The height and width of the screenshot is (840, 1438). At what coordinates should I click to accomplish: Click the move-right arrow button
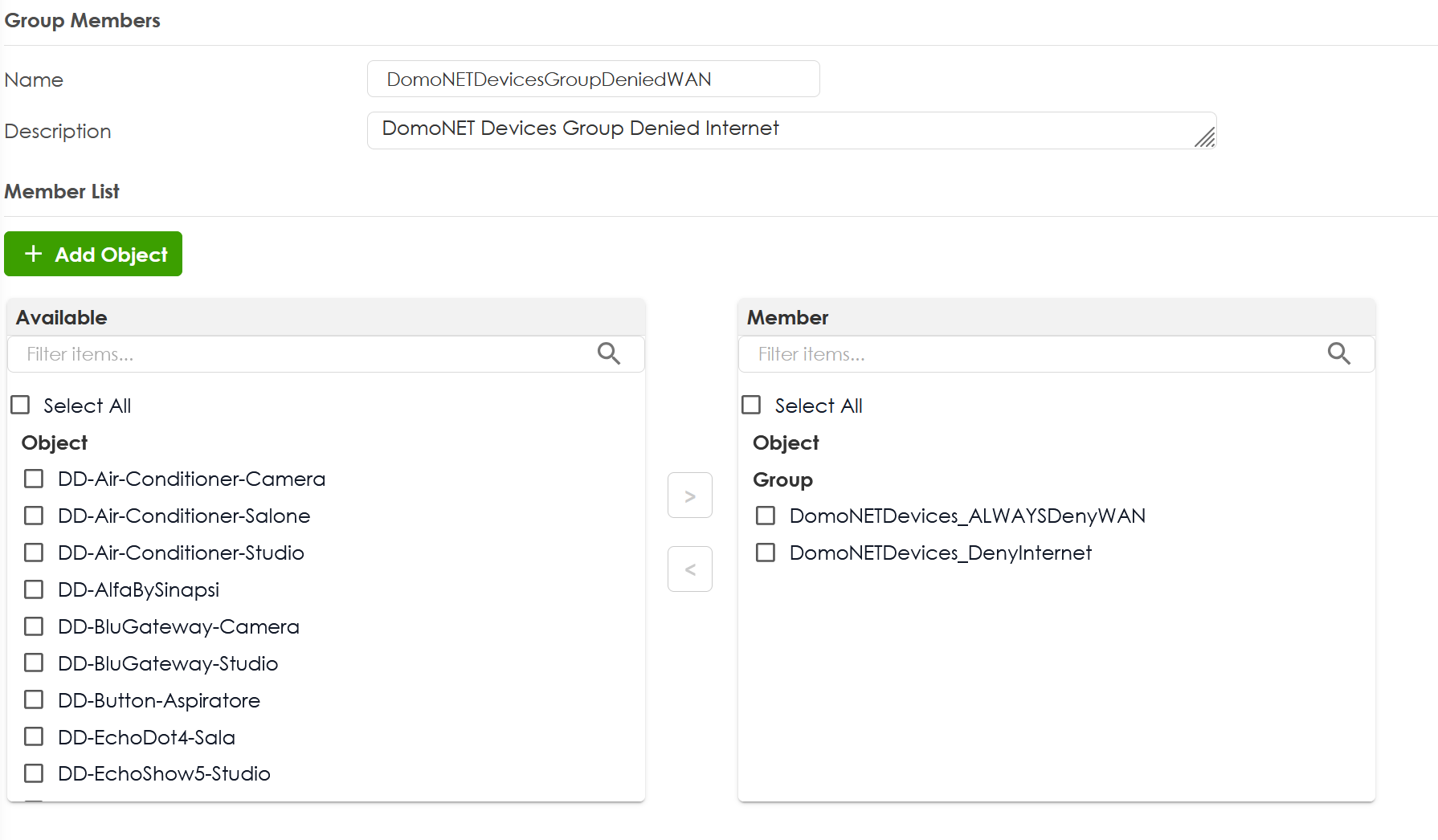689,495
